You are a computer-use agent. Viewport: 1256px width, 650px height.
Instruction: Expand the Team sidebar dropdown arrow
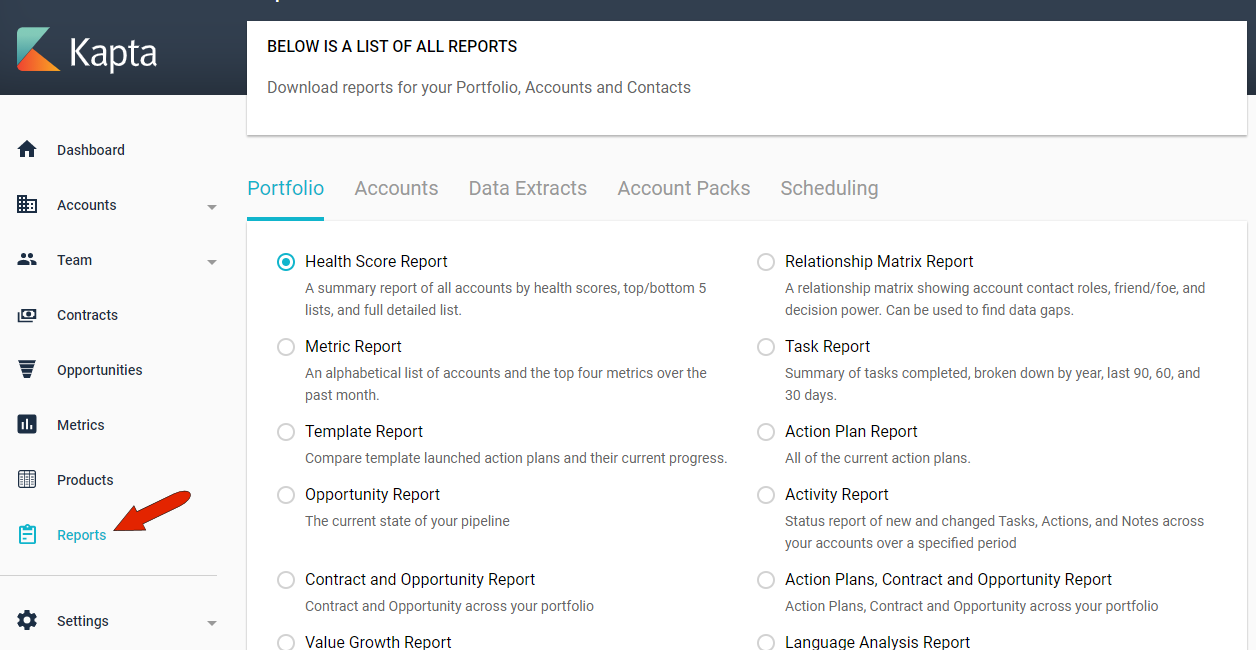click(x=211, y=262)
